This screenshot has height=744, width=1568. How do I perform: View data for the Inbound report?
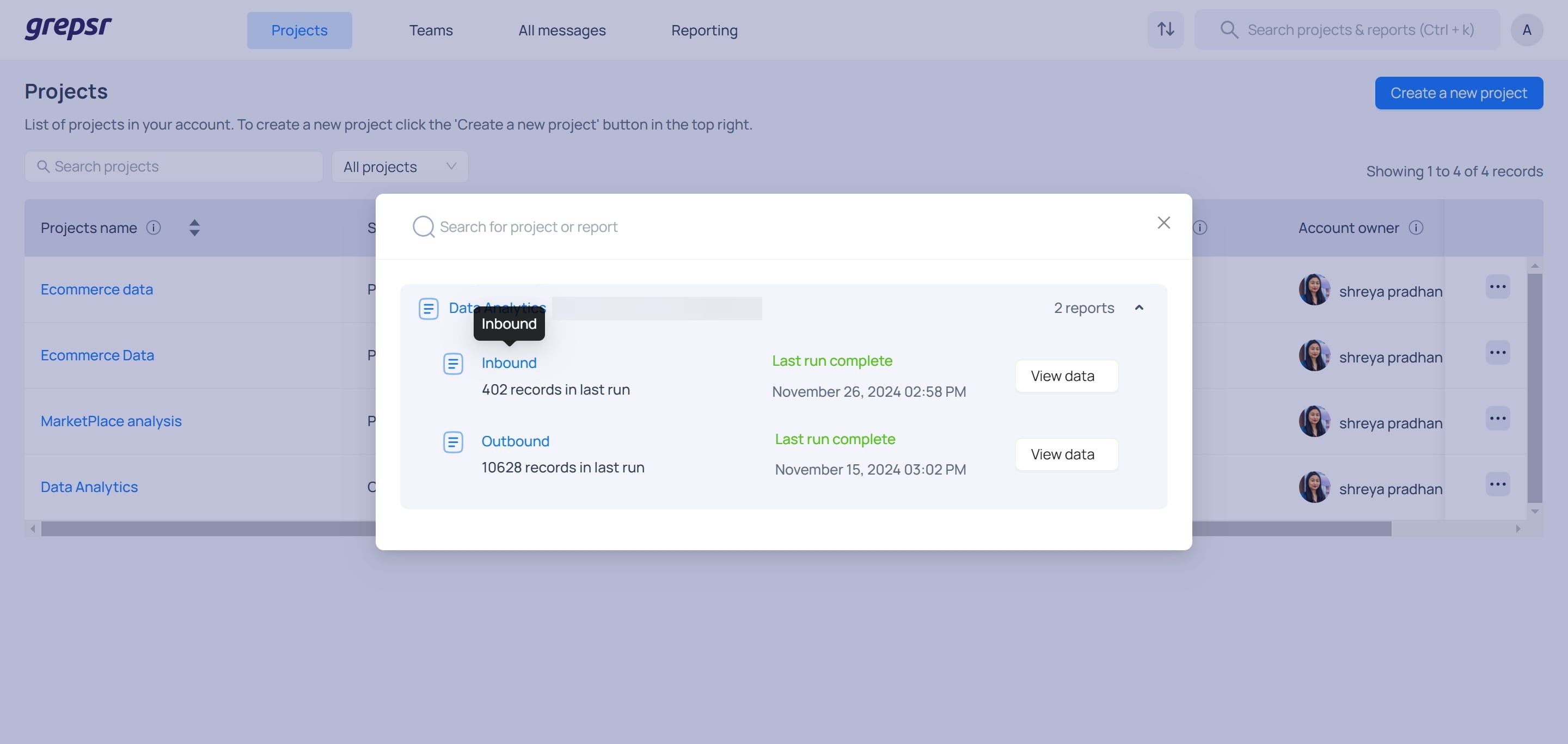coord(1067,376)
